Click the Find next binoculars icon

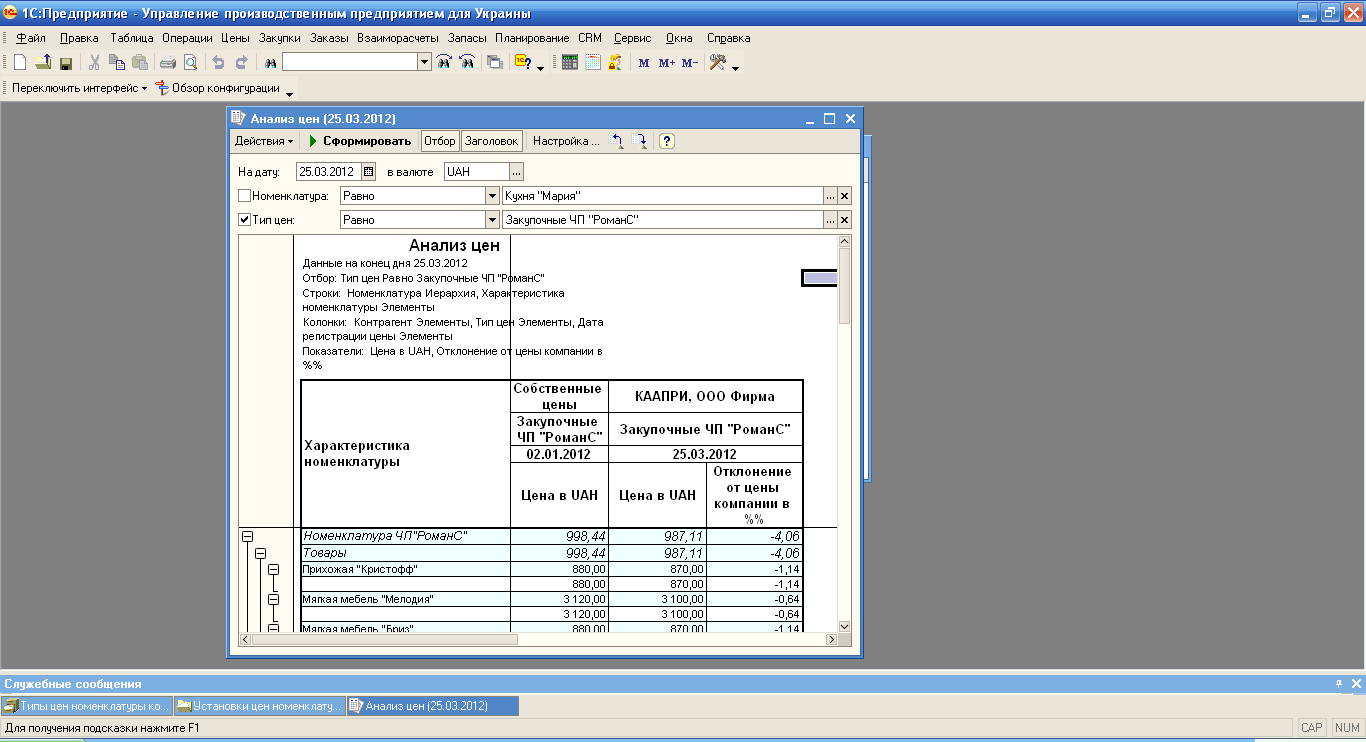444,62
